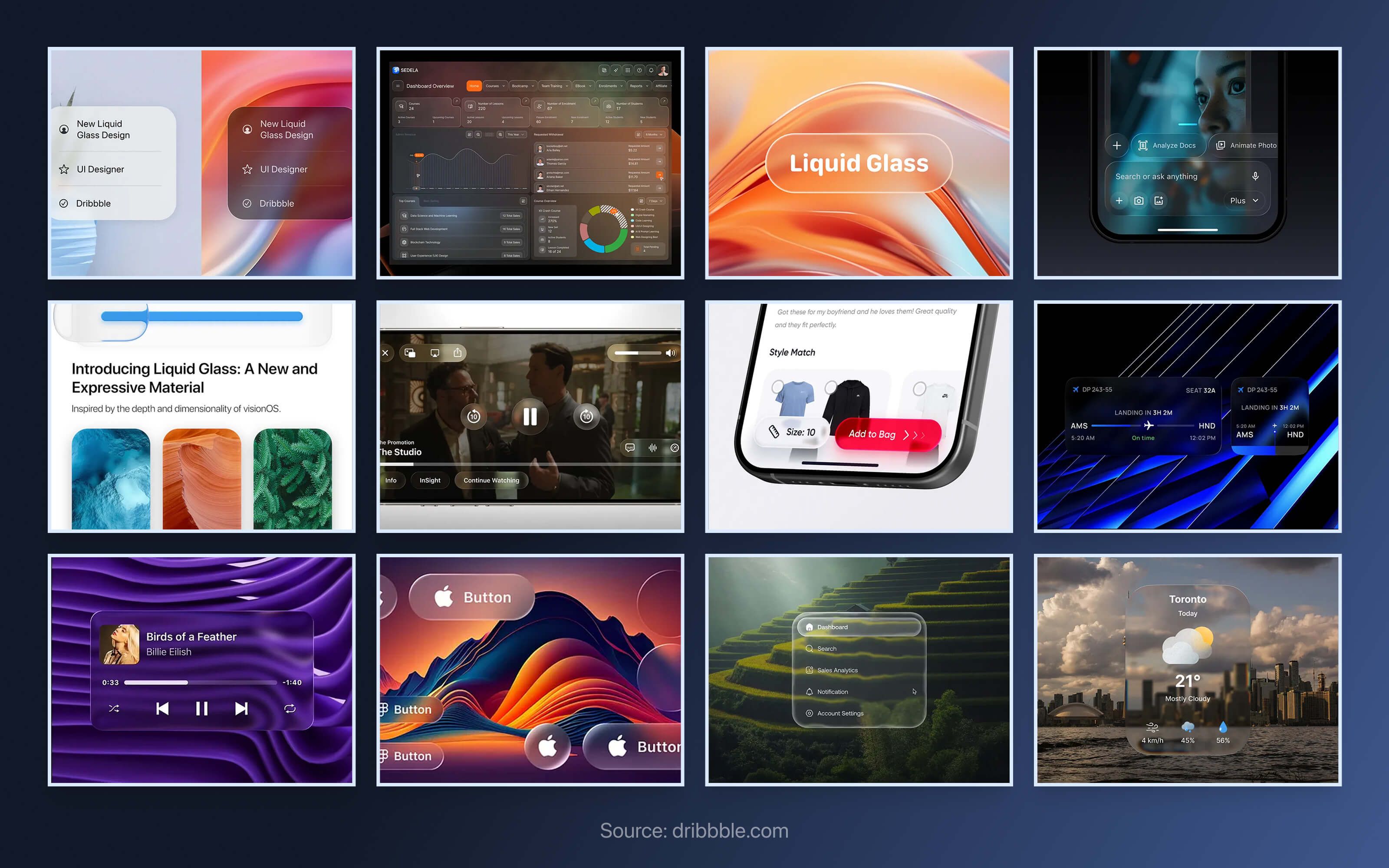Click the repeat icon in music player
The height and width of the screenshot is (868, 1389).
point(290,708)
